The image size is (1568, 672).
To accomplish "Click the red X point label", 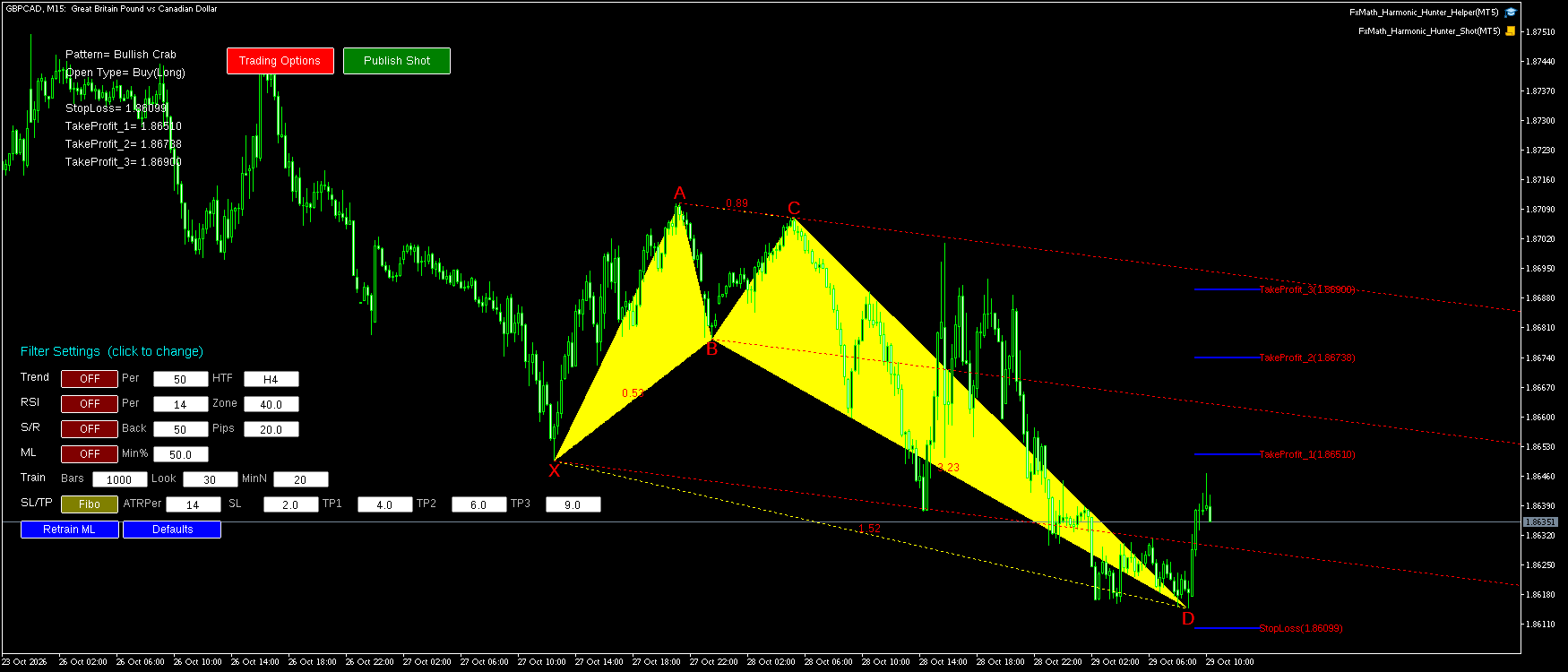I will point(555,470).
